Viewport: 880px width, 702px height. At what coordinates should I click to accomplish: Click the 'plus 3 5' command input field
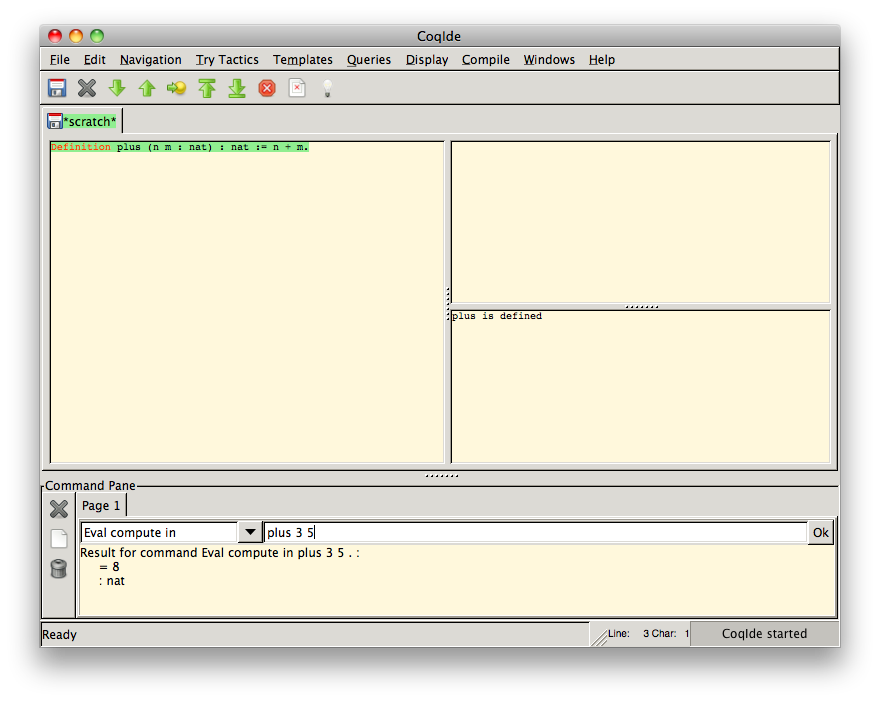click(x=535, y=532)
